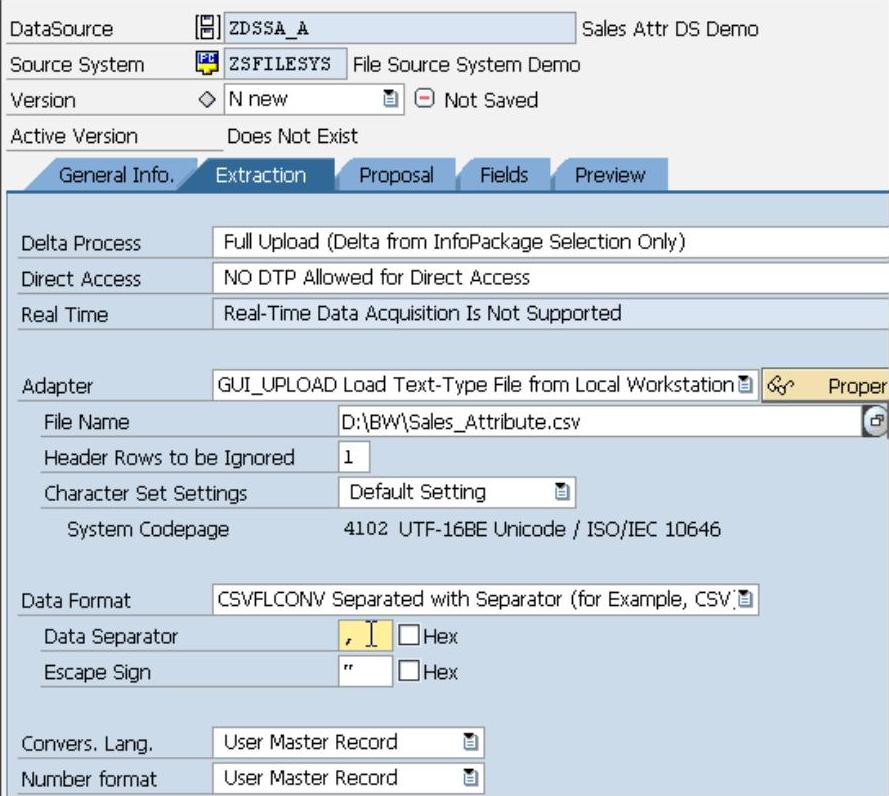Open the Version dropdown showing N new

pos(389,100)
